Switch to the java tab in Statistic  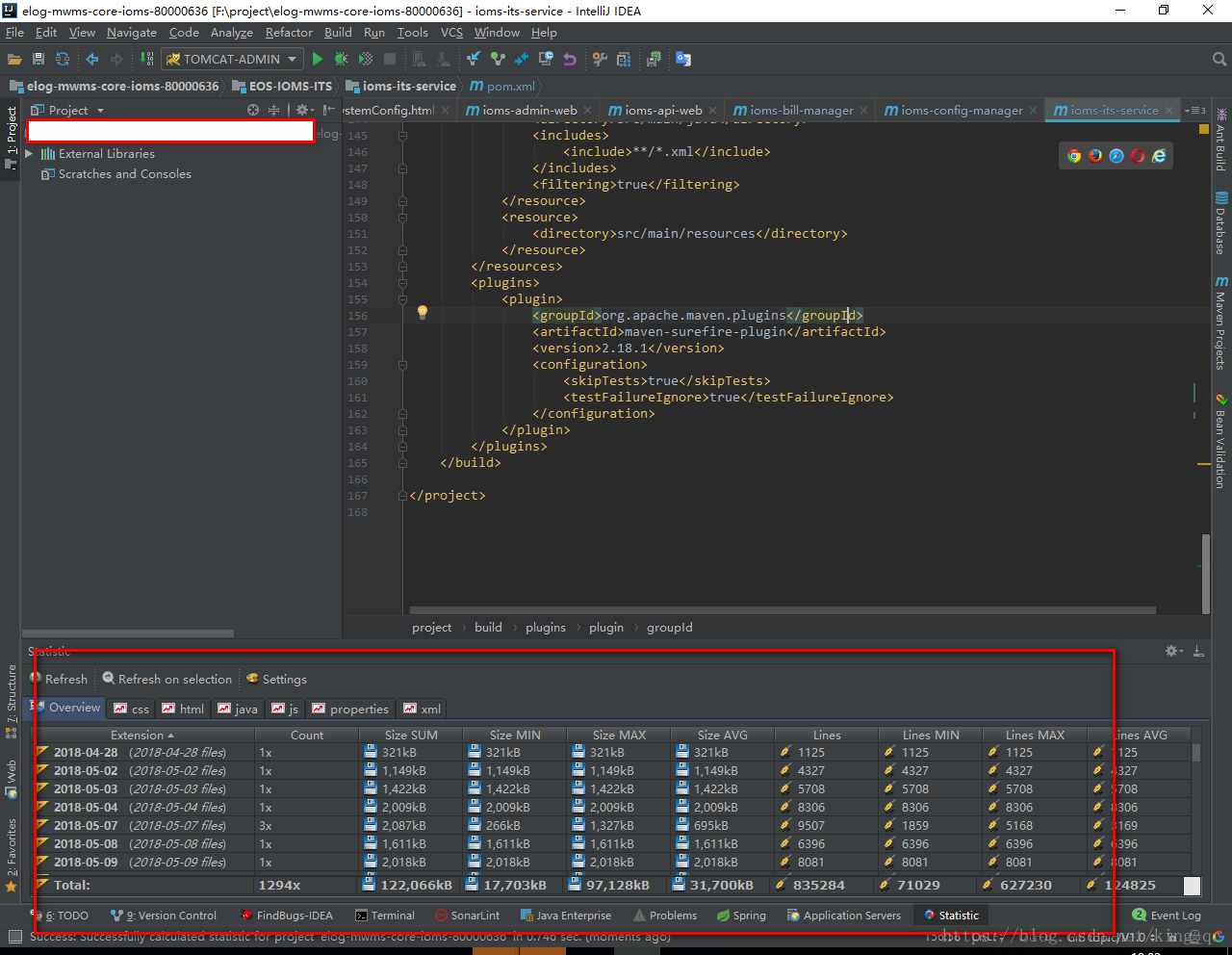tap(238, 709)
